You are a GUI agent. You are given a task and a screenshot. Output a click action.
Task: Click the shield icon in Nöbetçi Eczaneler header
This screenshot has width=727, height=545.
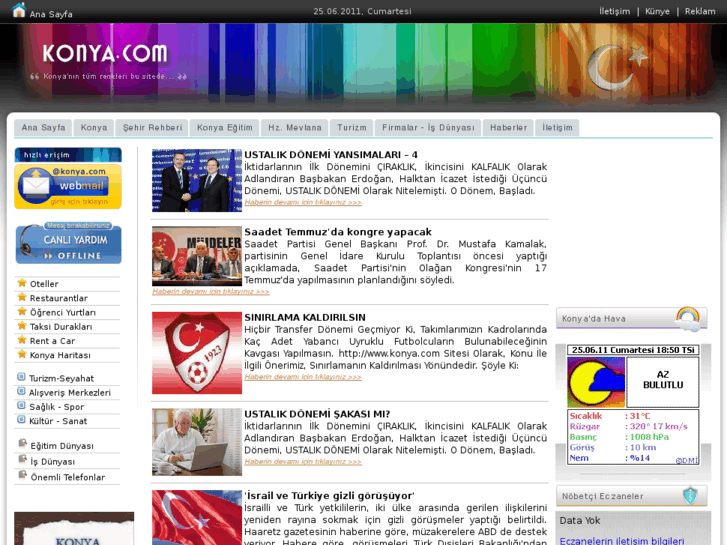click(690, 495)
